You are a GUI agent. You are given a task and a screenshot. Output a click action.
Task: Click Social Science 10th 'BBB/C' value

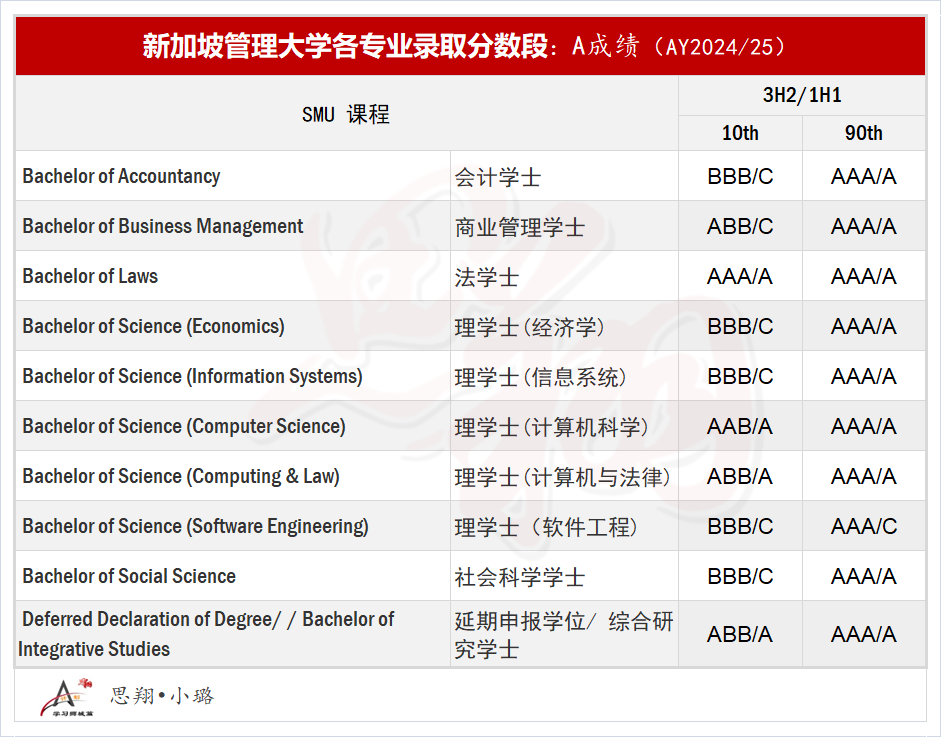tap(740, 576)
